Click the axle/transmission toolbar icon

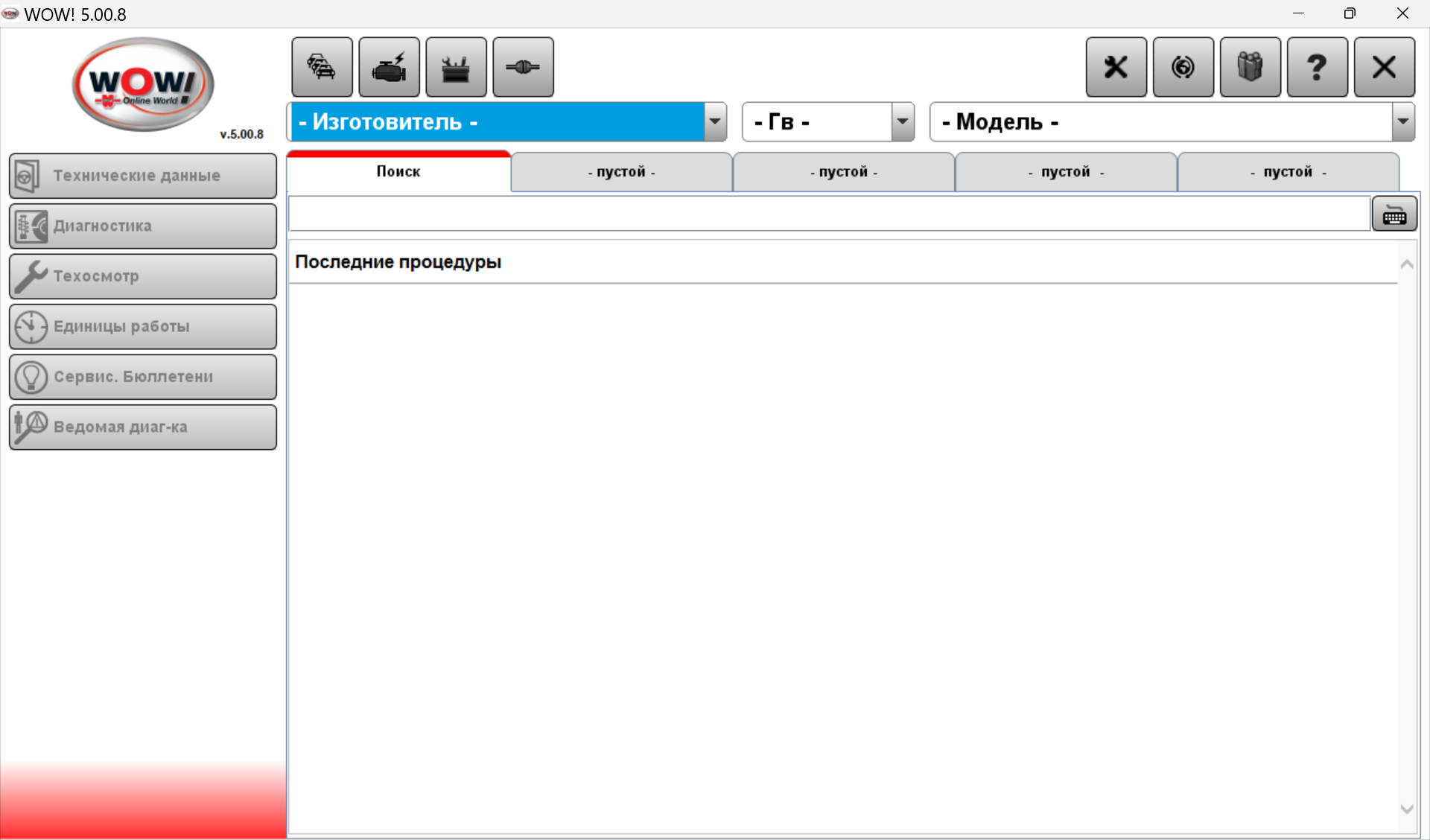pos(523,67)
